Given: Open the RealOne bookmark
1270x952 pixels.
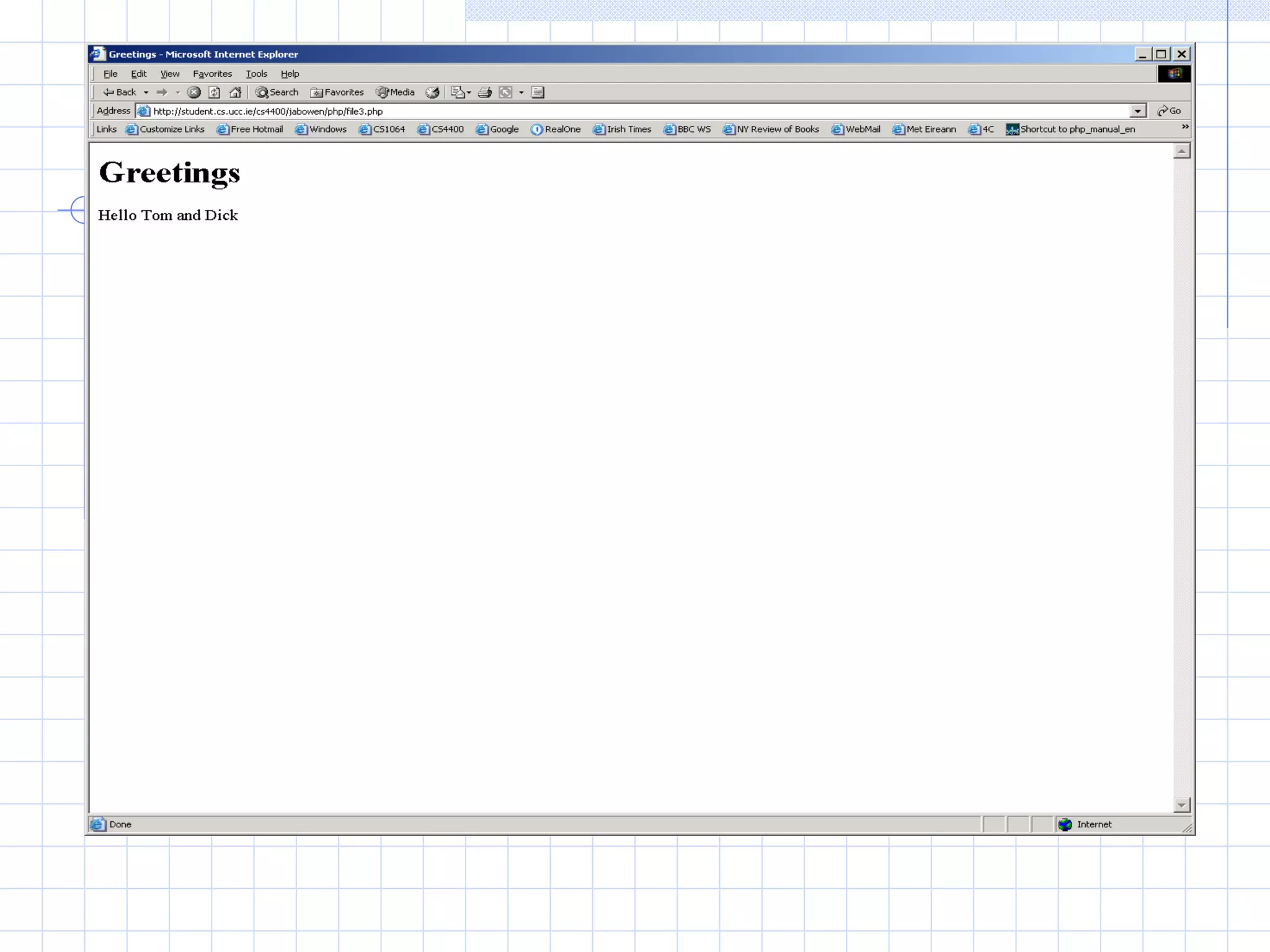Looking at the screenshot, I should (556, 130).
